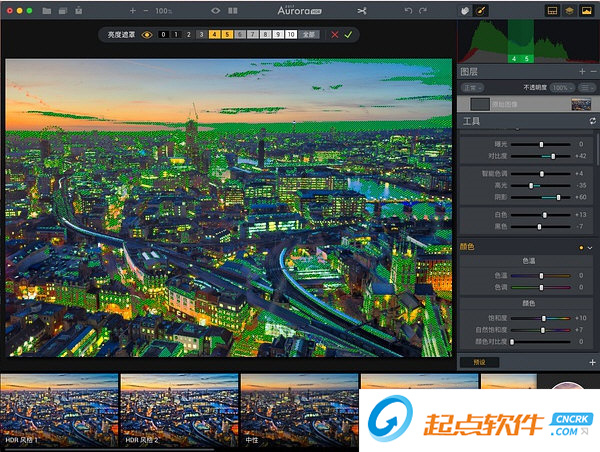Viewport: 600px width, 452px height.
Task: Undo the last edit
Action: 408,11
